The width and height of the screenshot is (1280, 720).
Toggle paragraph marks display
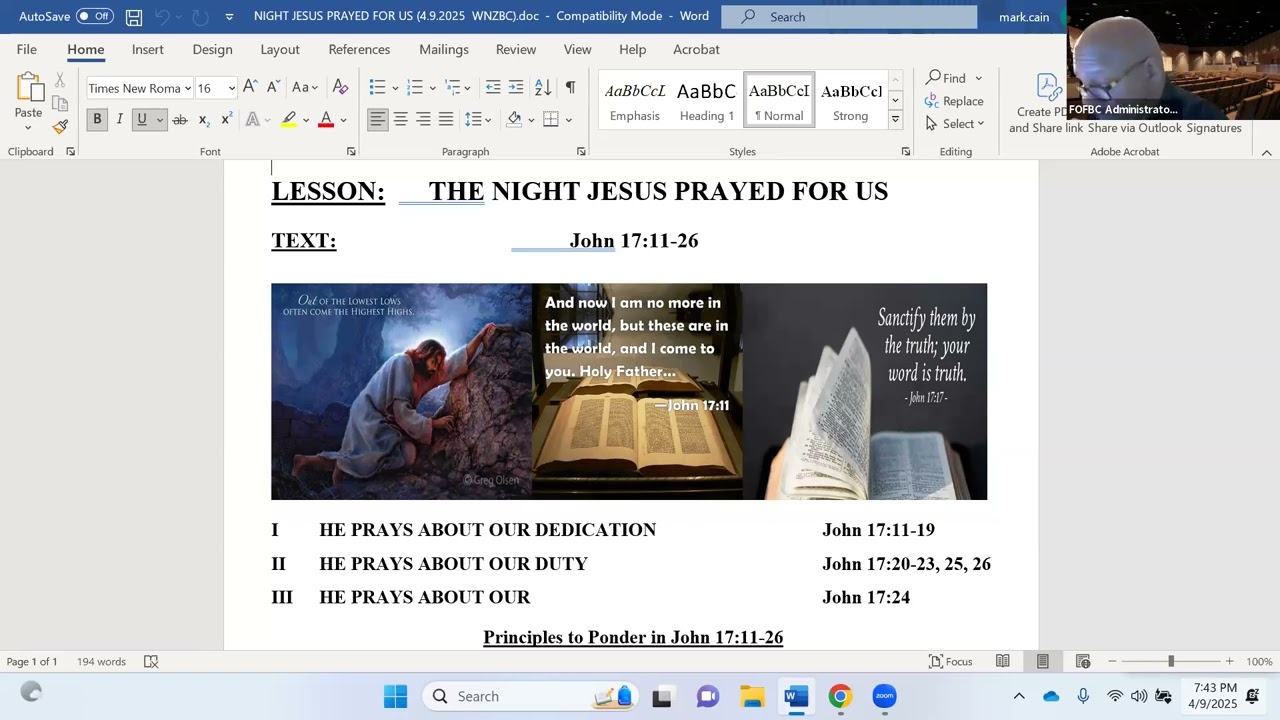[570, 88]
